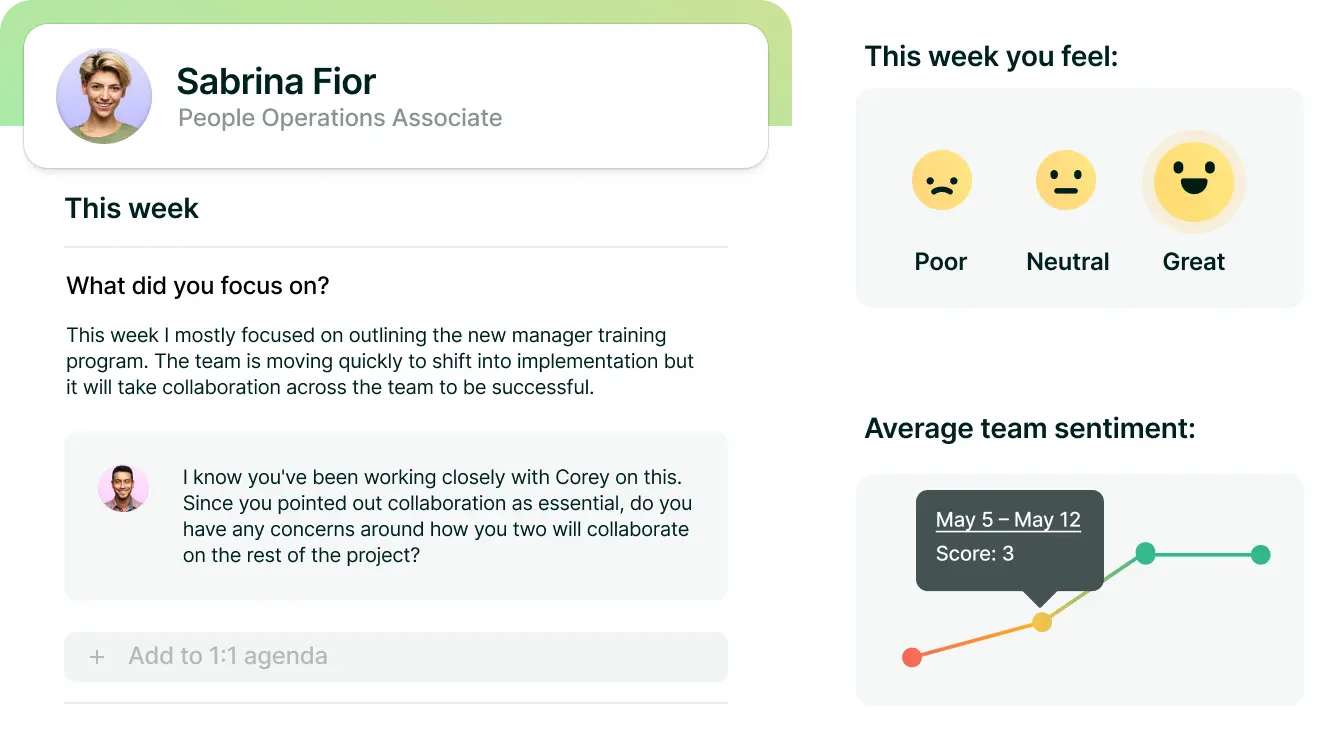Screen dimensions: 1336x736
Task: Click the manager's comment about Corey
Action: [x=437, y=516]
